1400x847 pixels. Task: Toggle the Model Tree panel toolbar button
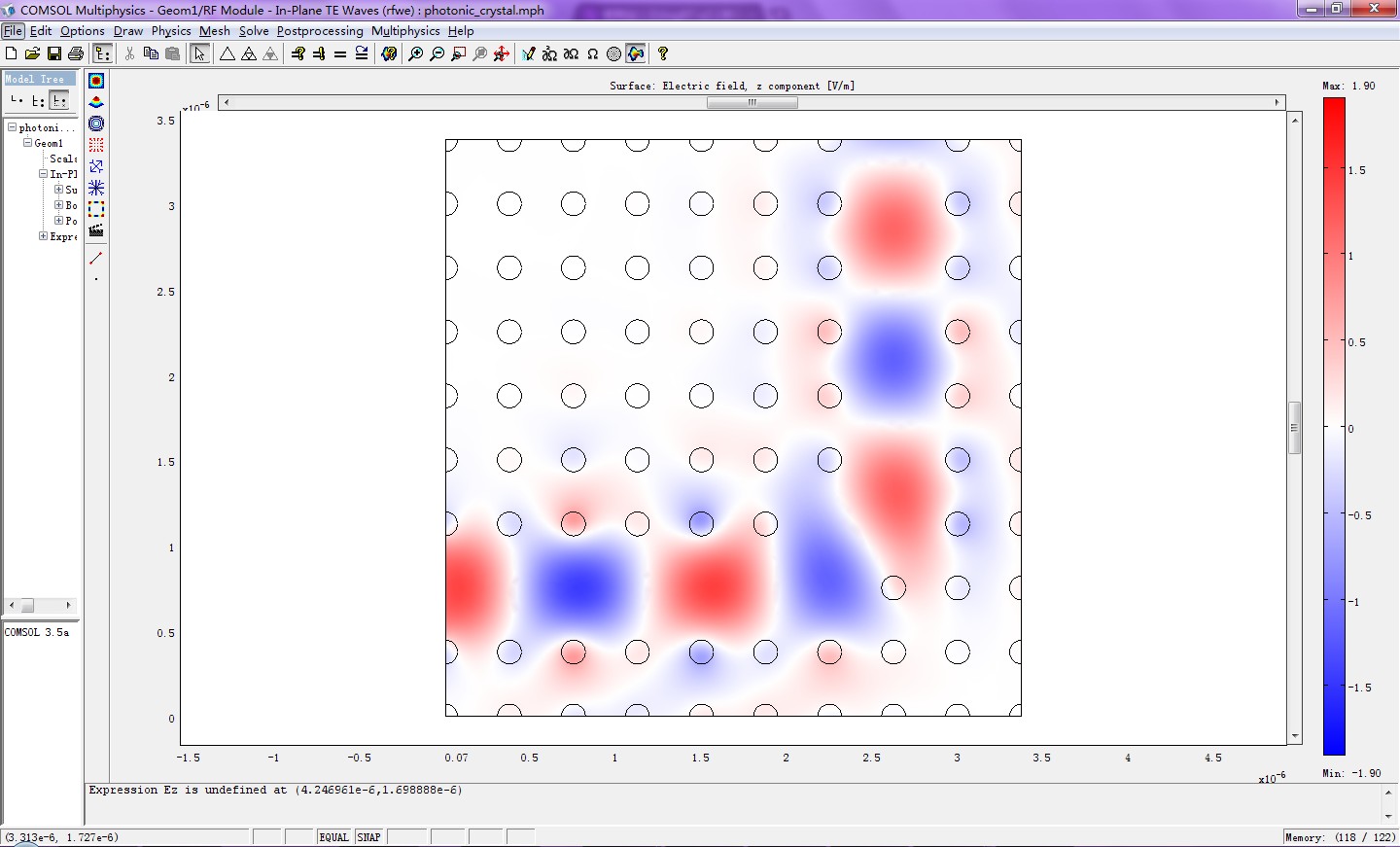click(x=102, y=54)
